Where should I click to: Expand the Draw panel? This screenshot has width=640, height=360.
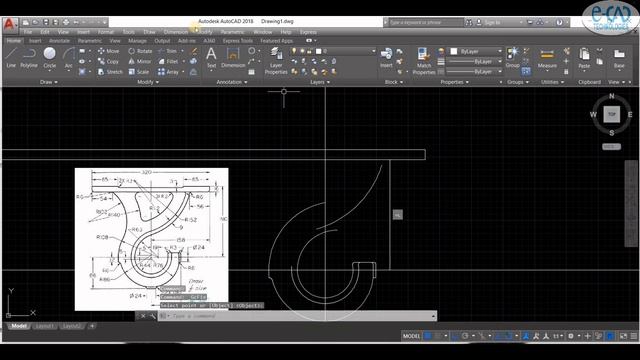pyautogui.click(x=49, y=82)
